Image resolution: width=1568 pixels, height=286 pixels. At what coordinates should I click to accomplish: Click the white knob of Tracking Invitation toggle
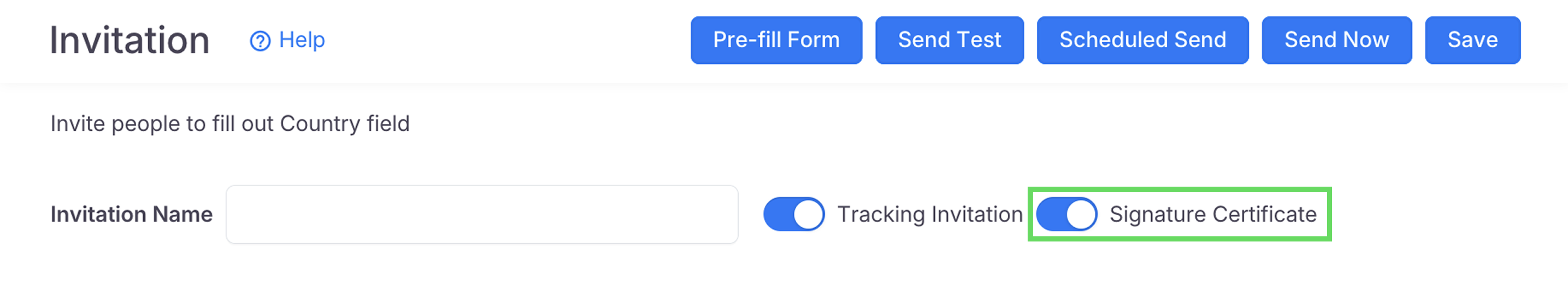tap(808, 215)
